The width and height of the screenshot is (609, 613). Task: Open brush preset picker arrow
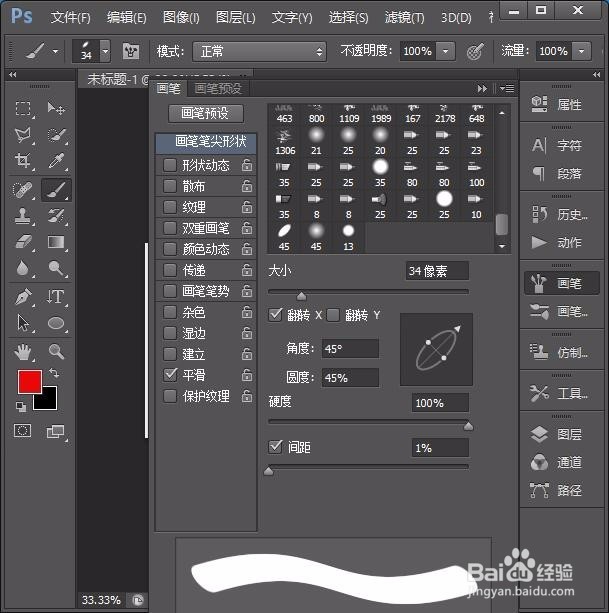pyautogui.click(x=105, y=51)
